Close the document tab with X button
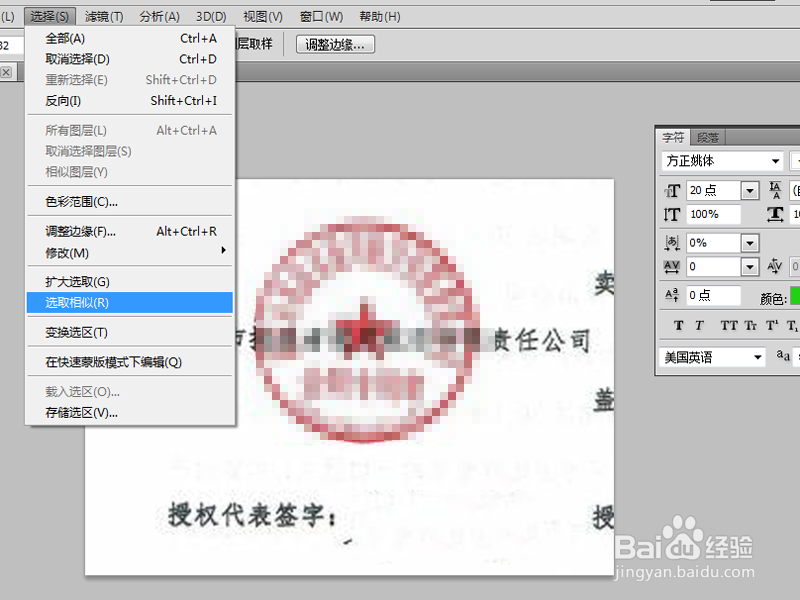This screenshot has height=600, width=800. [x=6, y=72]
